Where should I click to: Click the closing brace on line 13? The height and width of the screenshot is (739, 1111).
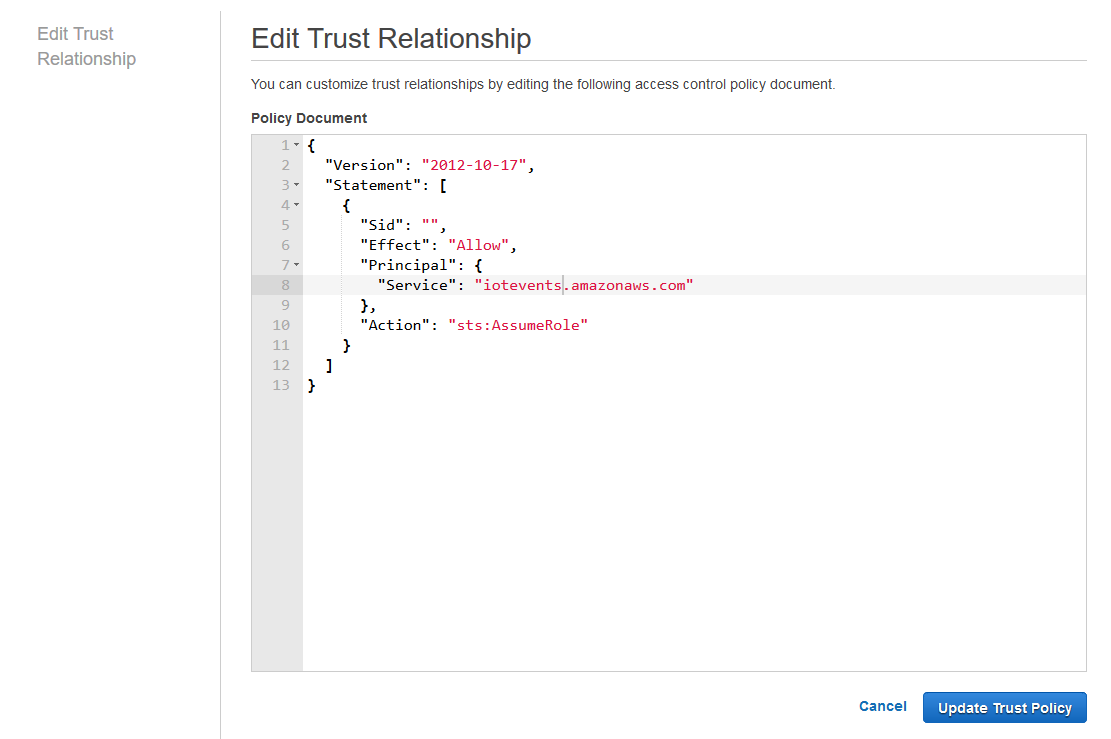coord(312,385)
